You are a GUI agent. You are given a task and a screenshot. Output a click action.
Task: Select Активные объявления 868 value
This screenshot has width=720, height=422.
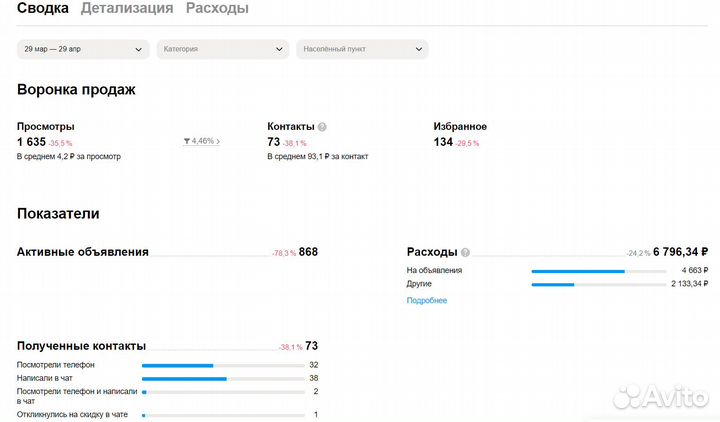point(308,252)
